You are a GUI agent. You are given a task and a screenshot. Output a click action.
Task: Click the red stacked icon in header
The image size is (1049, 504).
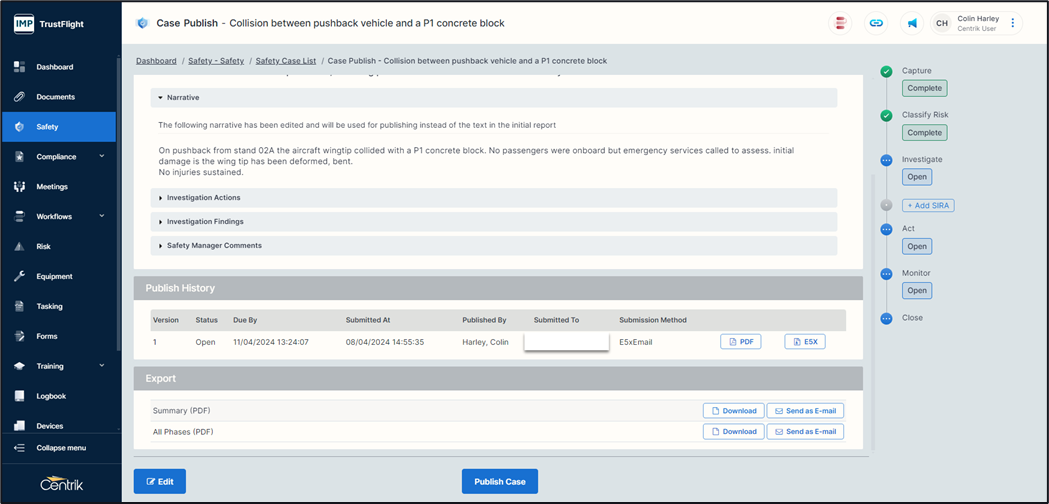pyautogui.click(x=841, y=23)
